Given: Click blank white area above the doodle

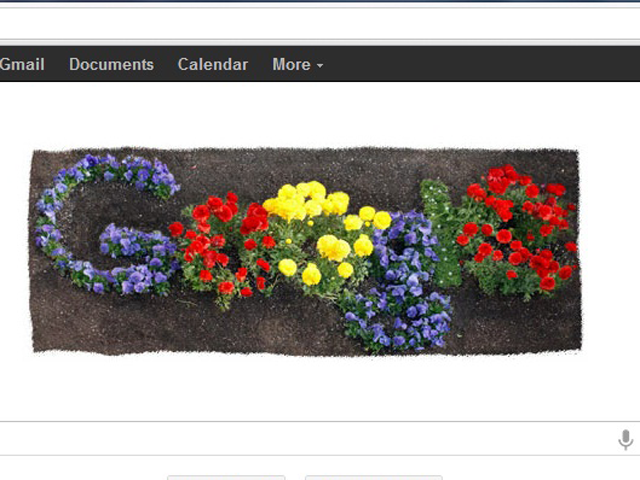Looking at the screenshot, I should pos(320,115).
